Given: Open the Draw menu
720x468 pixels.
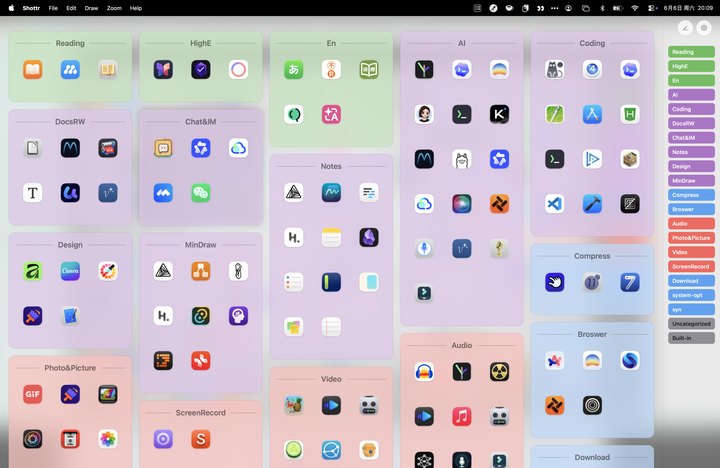Looking at the screenshot, I should (x=91, y=8).
